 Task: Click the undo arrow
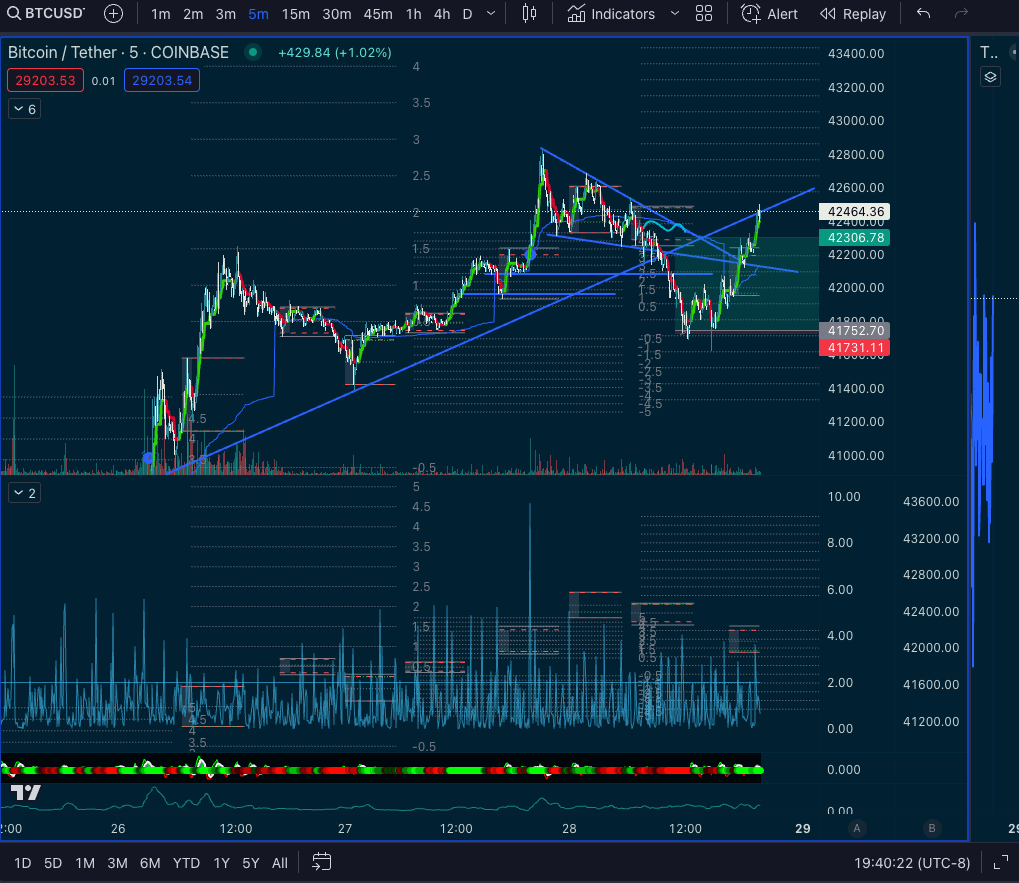(x=923, y=14)
